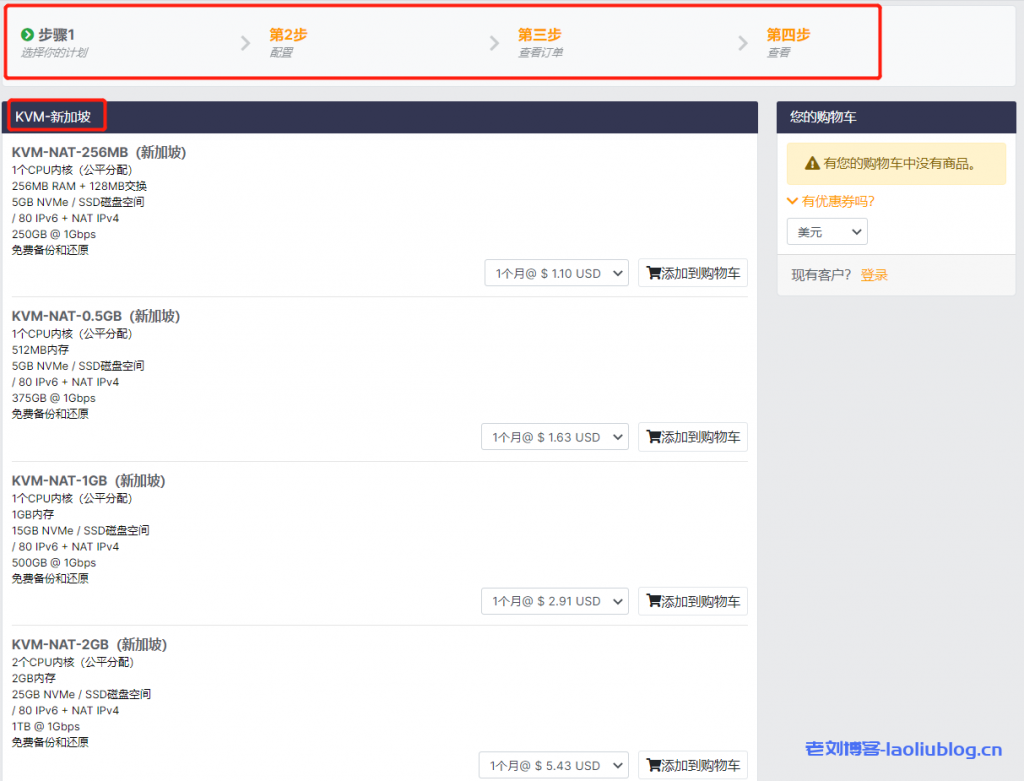
Task: Expand the 有优惠券吗? coupon section
Action: (x=831, y=201)
